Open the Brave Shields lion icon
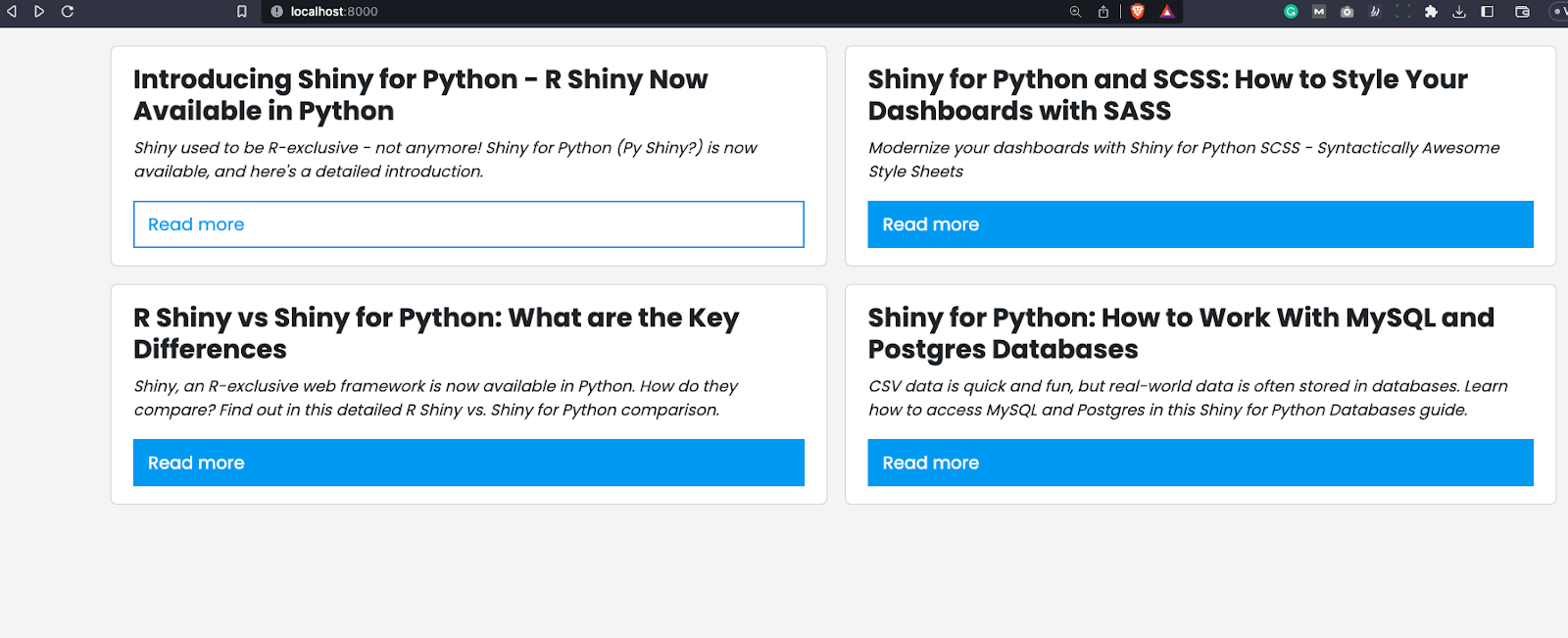 click(1138, 12)
